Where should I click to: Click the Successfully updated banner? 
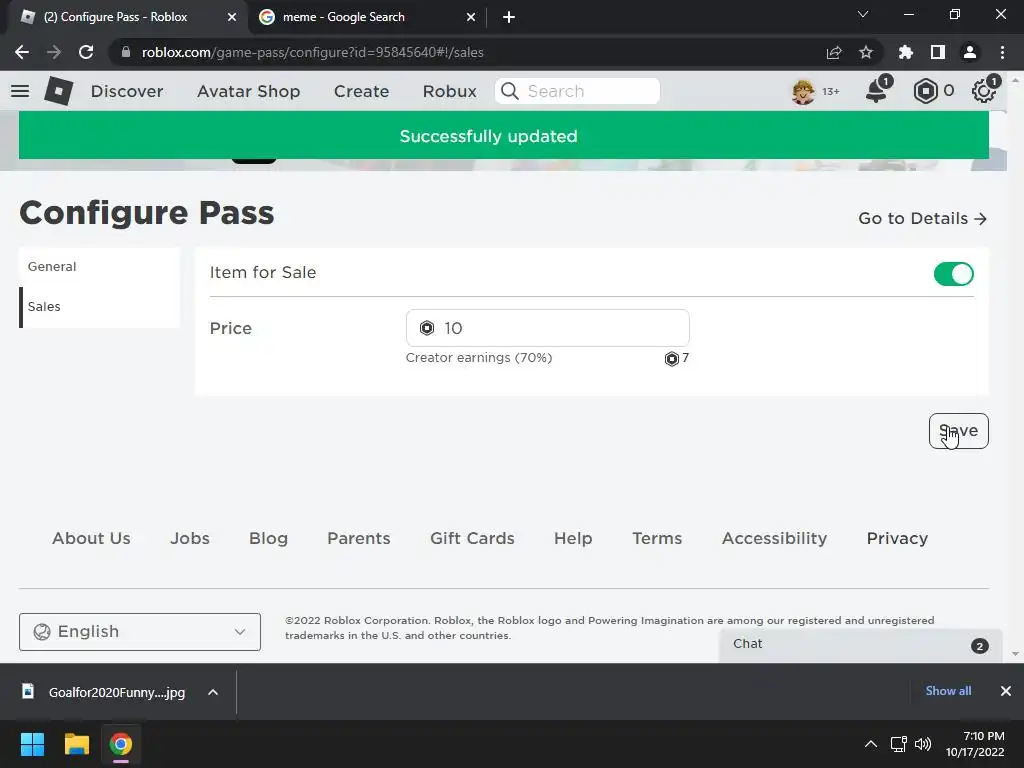504,135
